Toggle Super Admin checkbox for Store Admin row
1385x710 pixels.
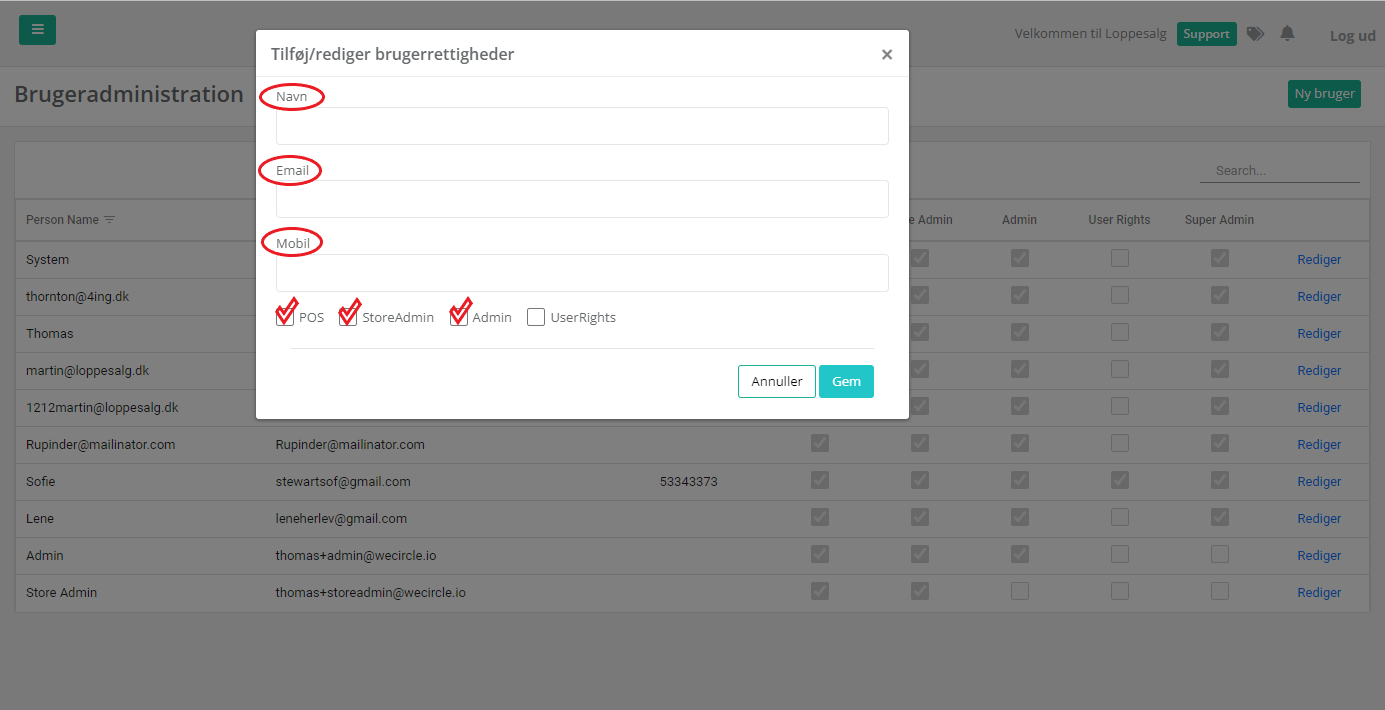[x=1219, y=591]
